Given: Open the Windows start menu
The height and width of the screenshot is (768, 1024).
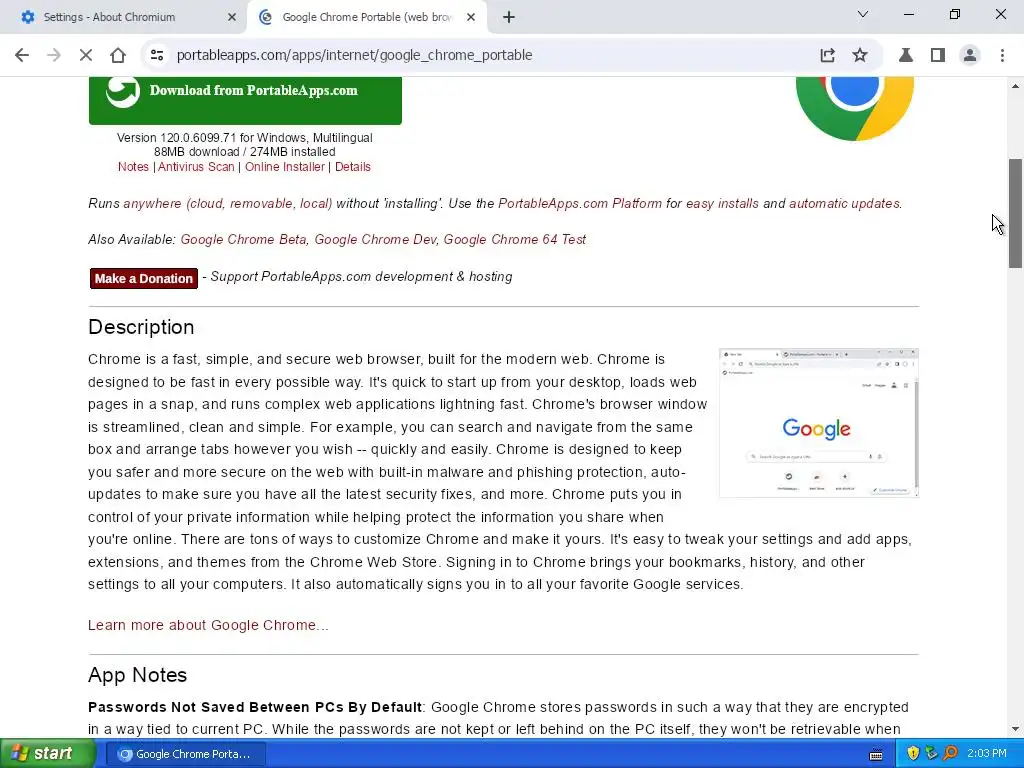Looking at the screenshot, I should 48,754.
